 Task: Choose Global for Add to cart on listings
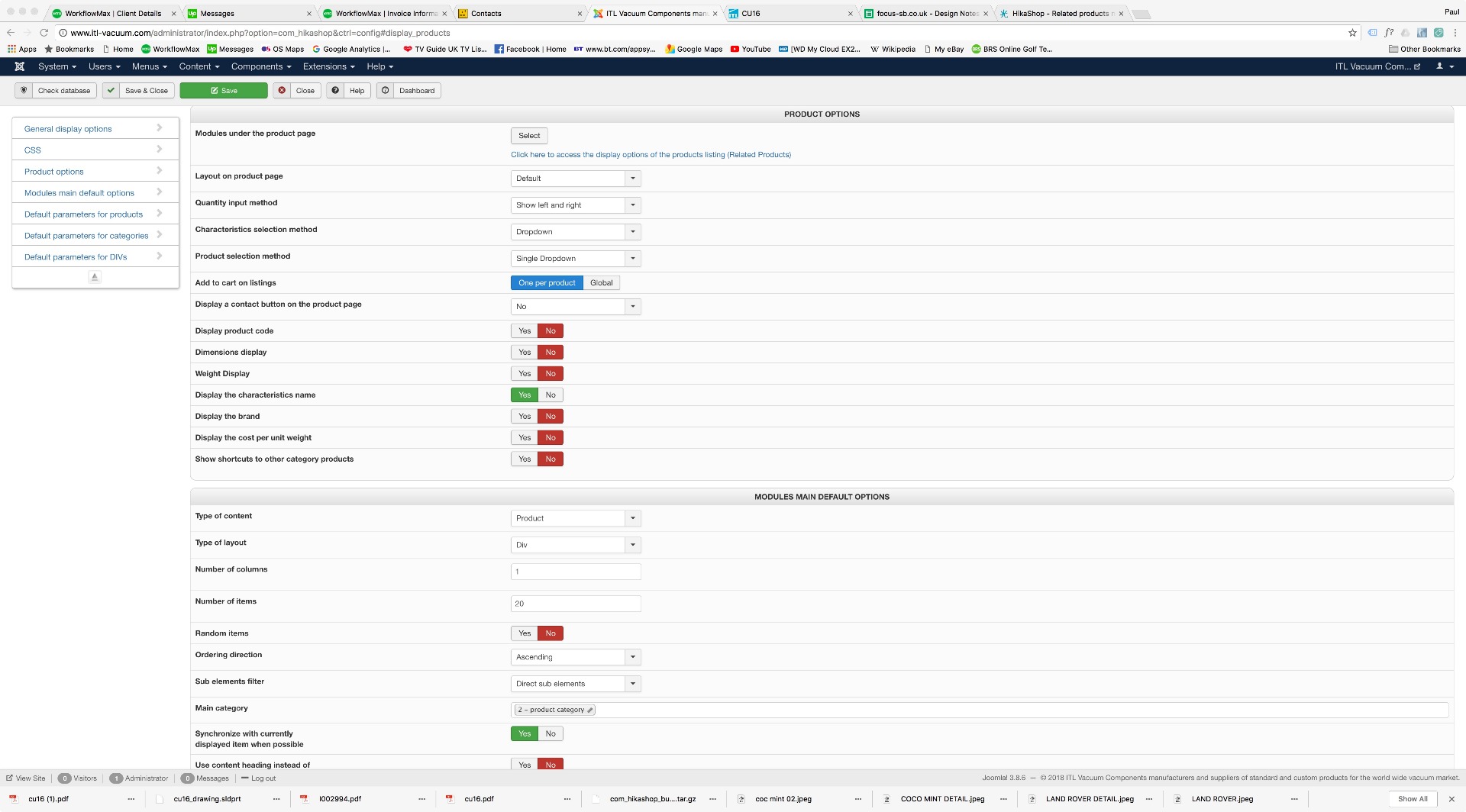point(601,282)
